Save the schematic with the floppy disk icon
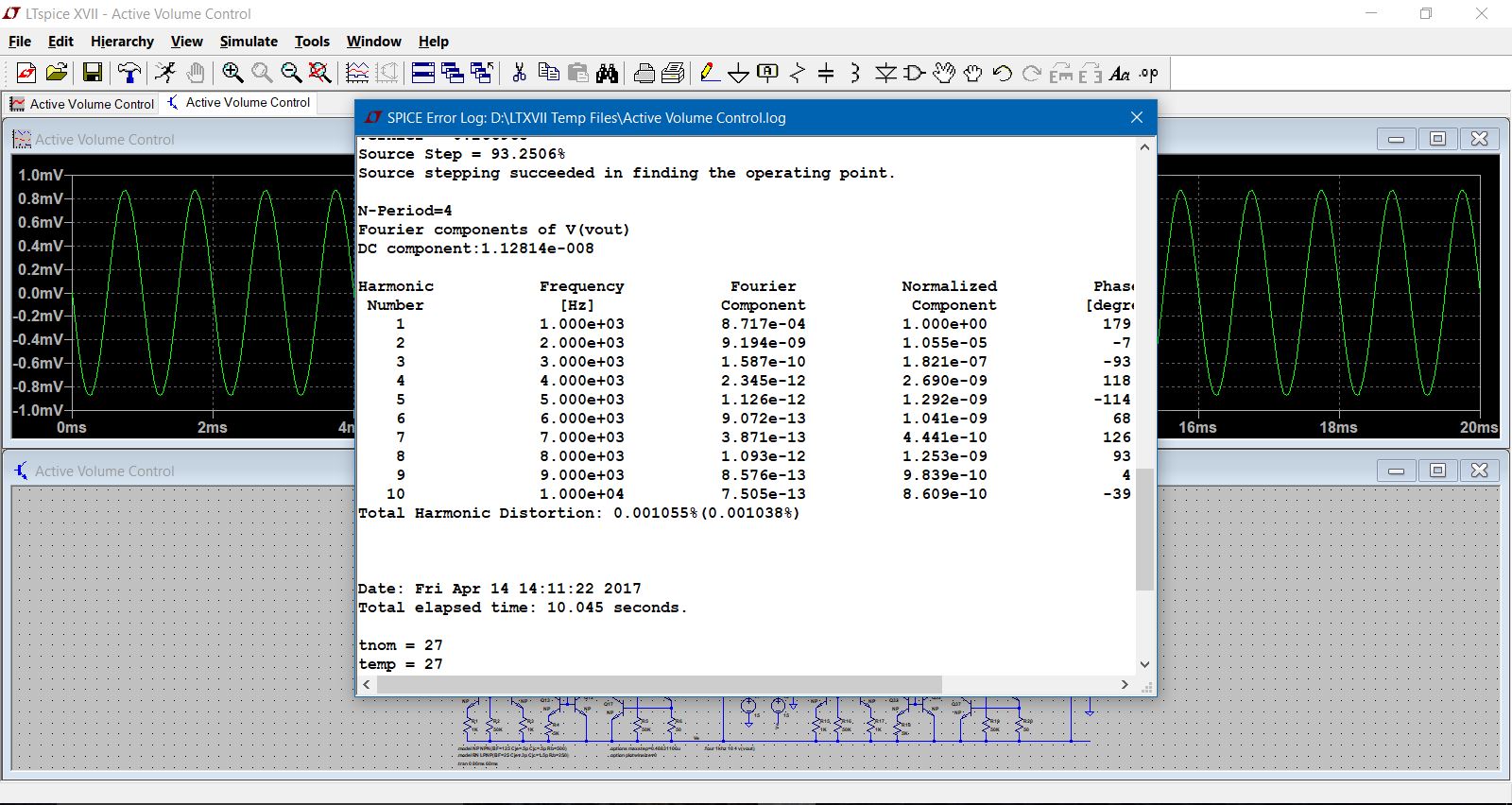1512x805 pixels. click(93, 73)
